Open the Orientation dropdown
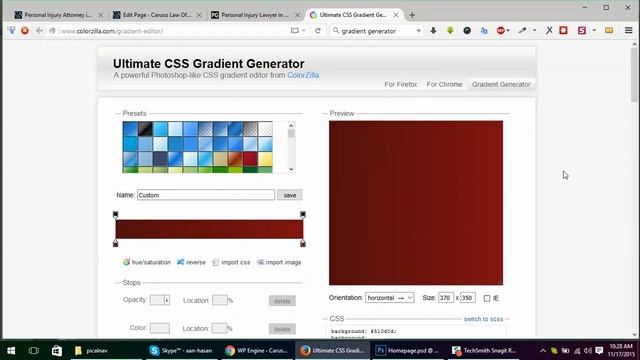 click(x=390, y=298)
